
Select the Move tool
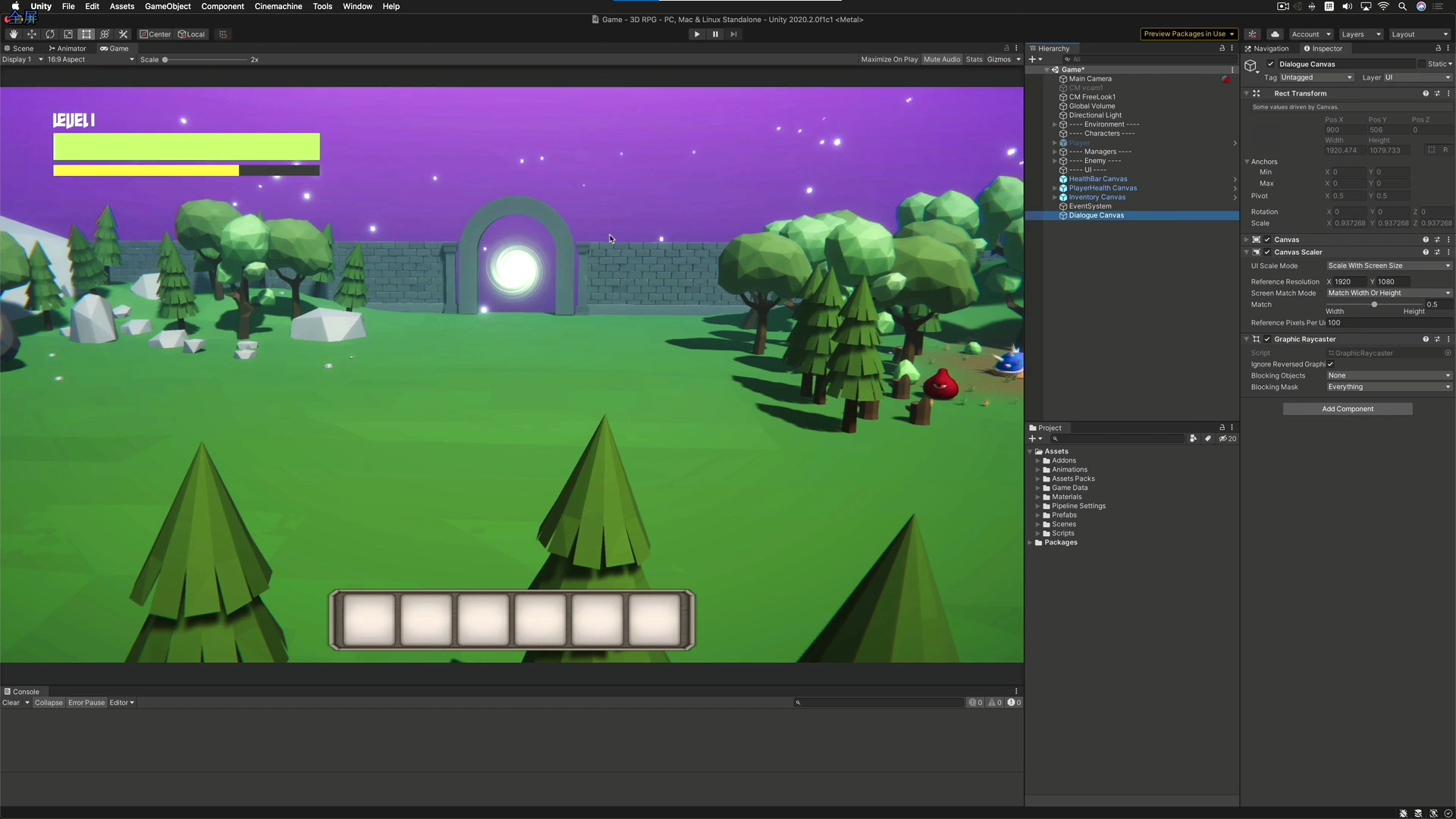(32, 34)
